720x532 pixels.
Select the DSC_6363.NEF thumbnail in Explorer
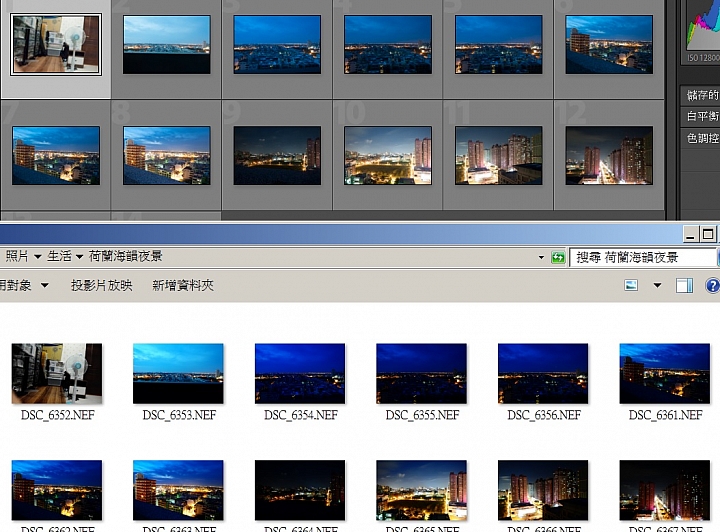(x=178, y=490)
